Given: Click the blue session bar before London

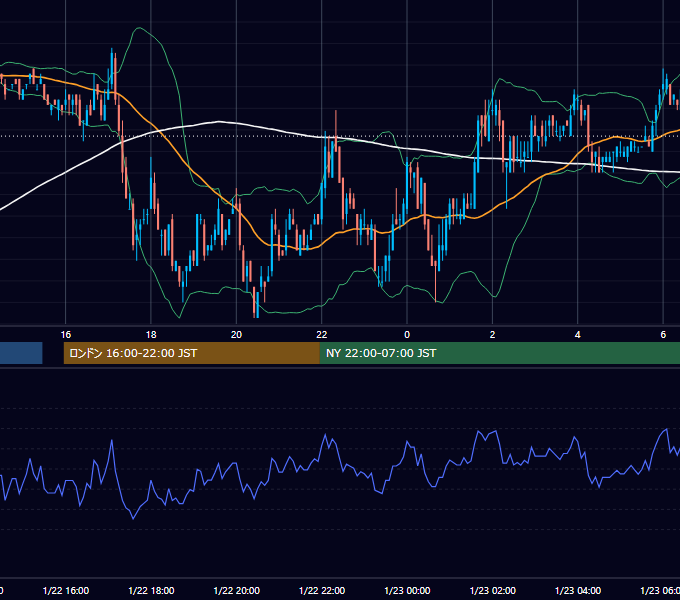Looking at the screenshot, I should click(21, 353).
